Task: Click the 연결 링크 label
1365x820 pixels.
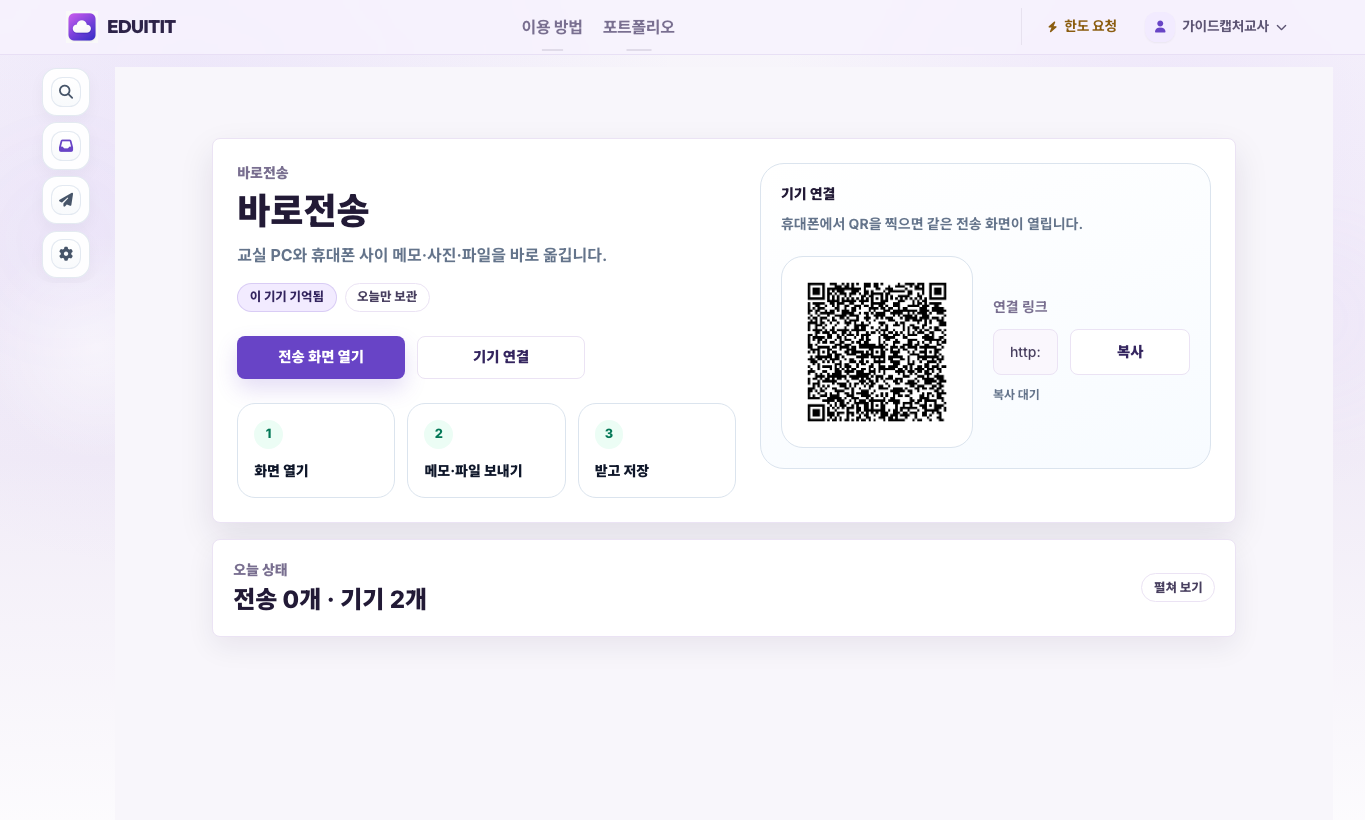Action: click(x=1020, y=307)
